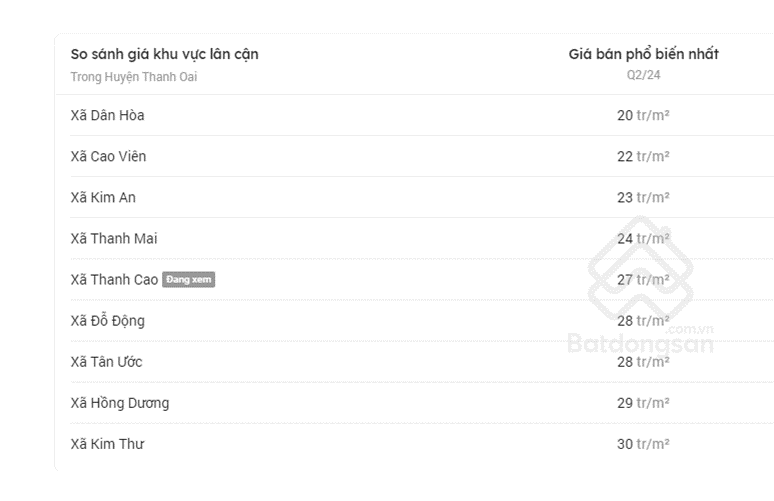774x501 pixels.
Task: Click the Xã Dân Hòa row link
Action: click(107, 115)
